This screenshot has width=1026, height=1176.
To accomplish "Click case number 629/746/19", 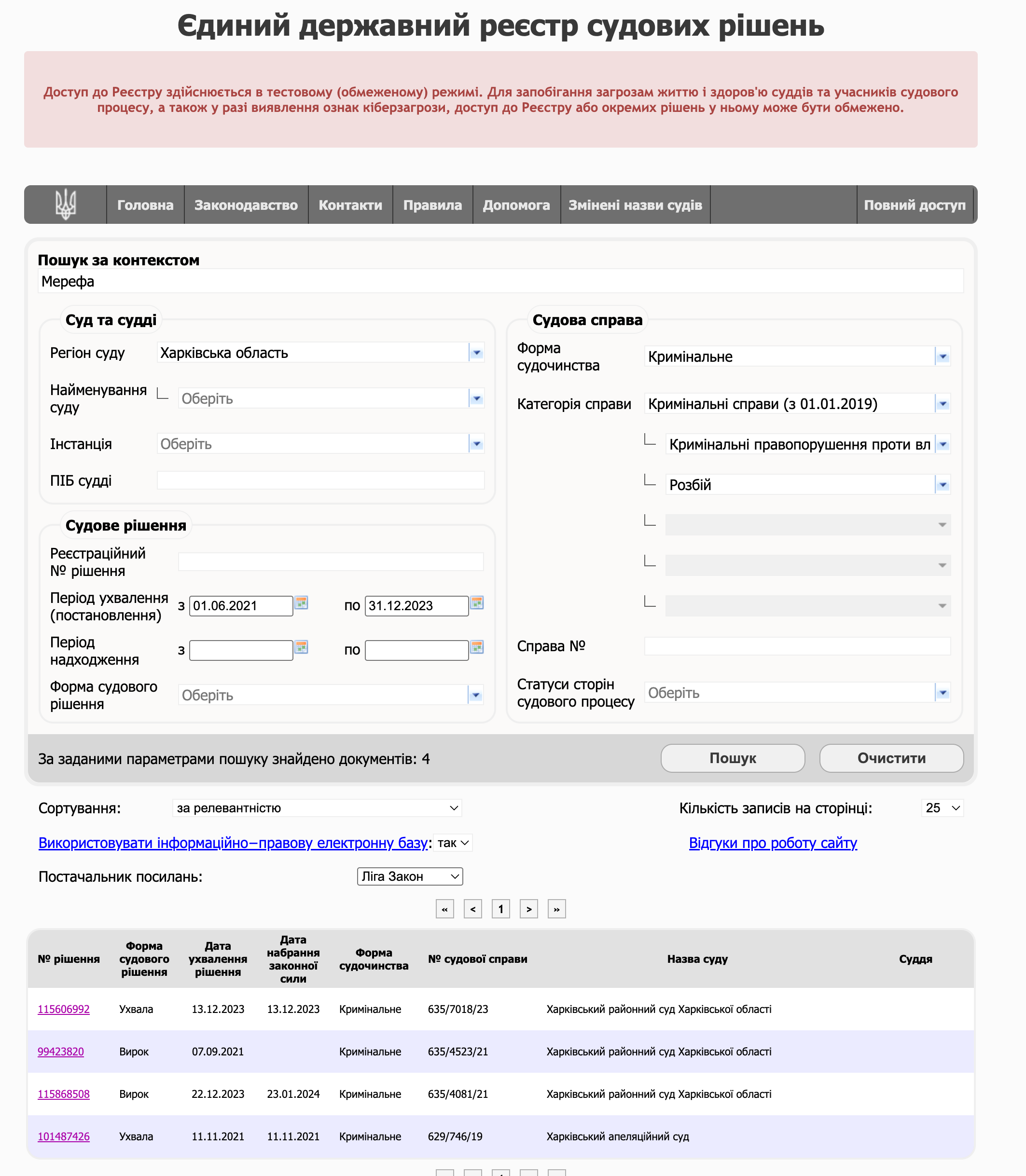I will 455,1136.
